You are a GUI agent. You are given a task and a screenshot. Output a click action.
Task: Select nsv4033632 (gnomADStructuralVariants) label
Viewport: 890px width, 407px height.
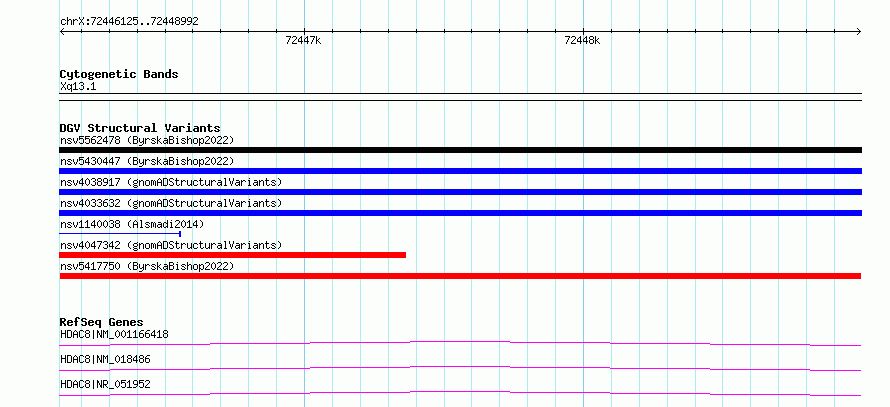coord(171,203)
